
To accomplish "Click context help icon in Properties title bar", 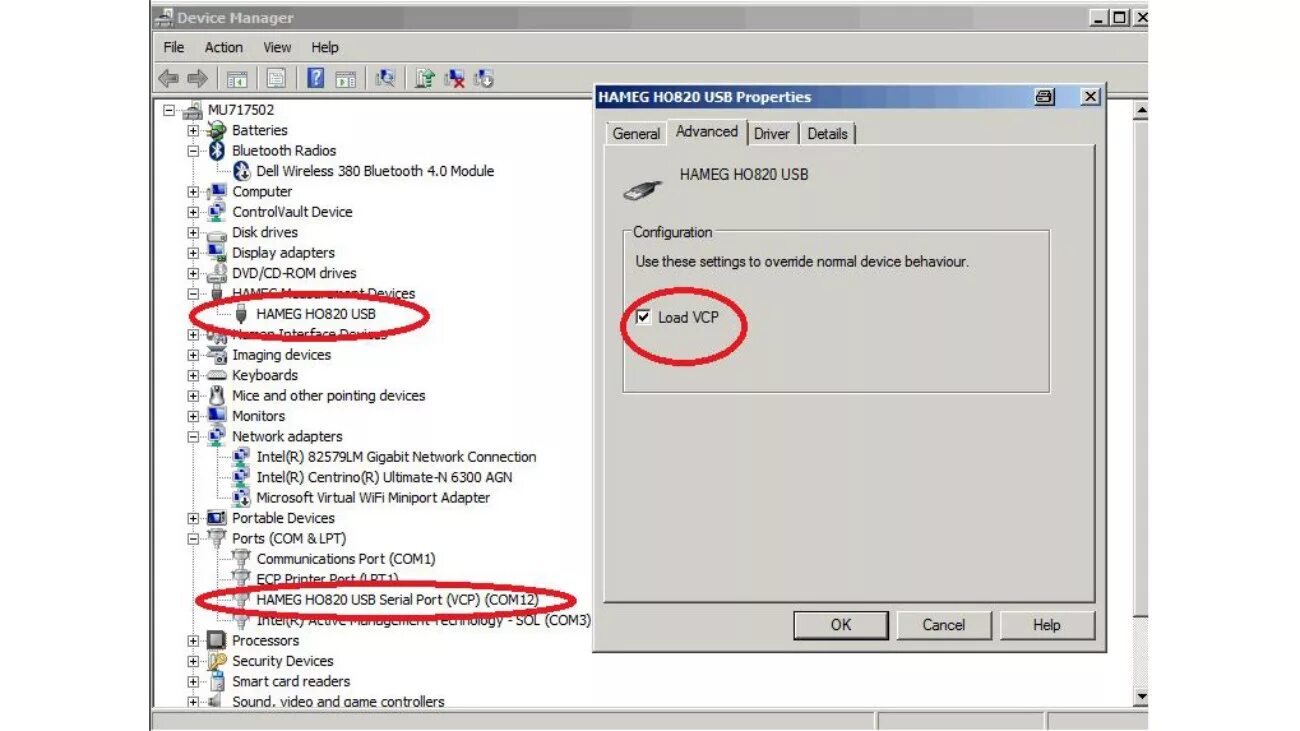I will click(x=1044, y=97).
